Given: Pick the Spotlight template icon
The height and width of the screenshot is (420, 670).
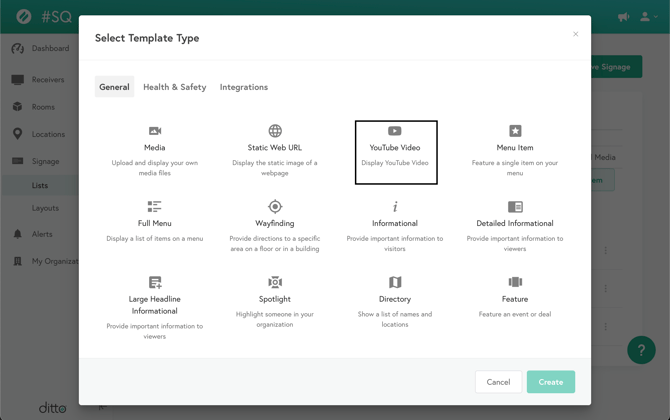Looking at the screenshot, I should pyautogui.click(x=275, y=283).
